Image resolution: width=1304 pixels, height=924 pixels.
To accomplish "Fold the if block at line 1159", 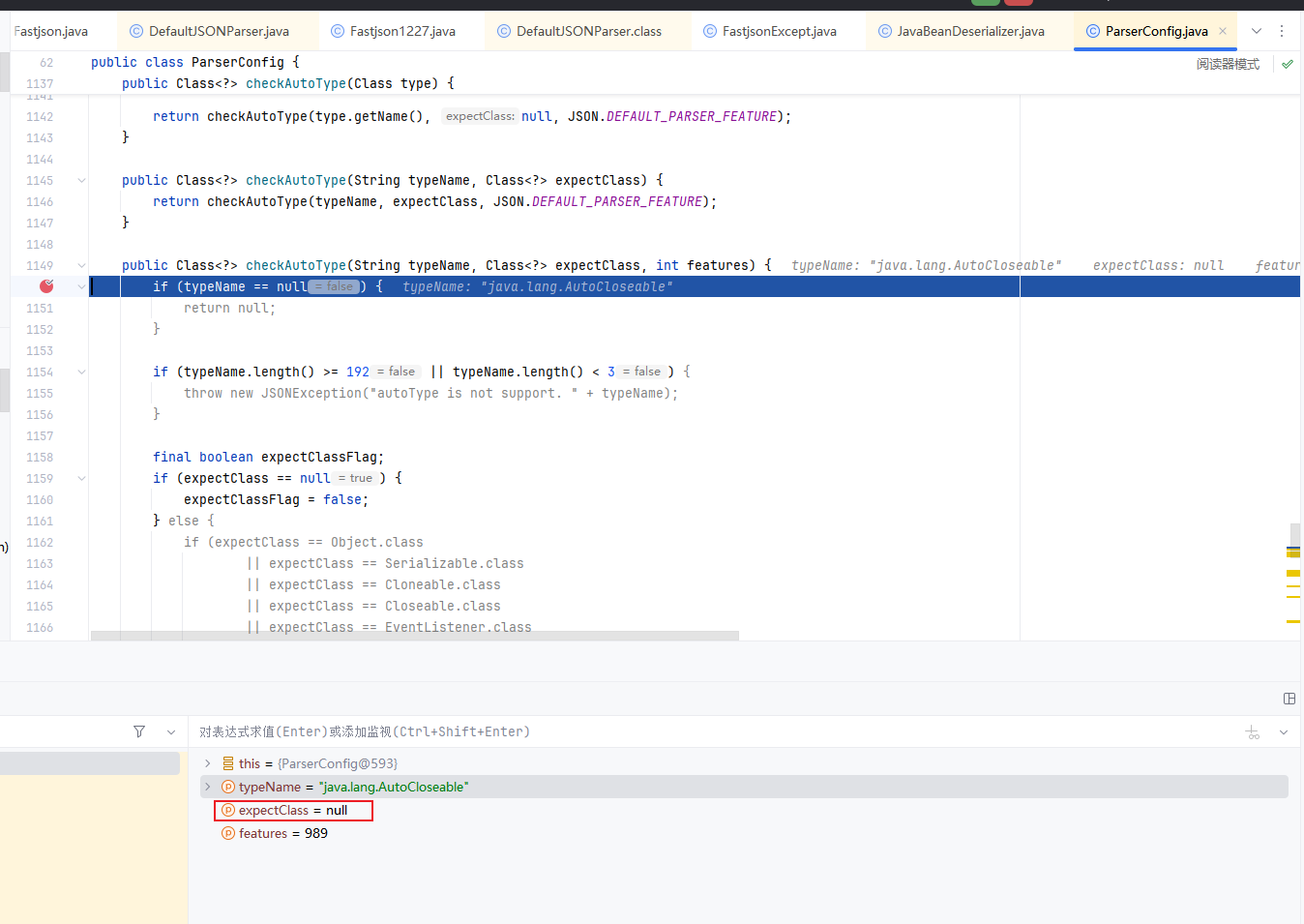I will click(x=81, y=479).
